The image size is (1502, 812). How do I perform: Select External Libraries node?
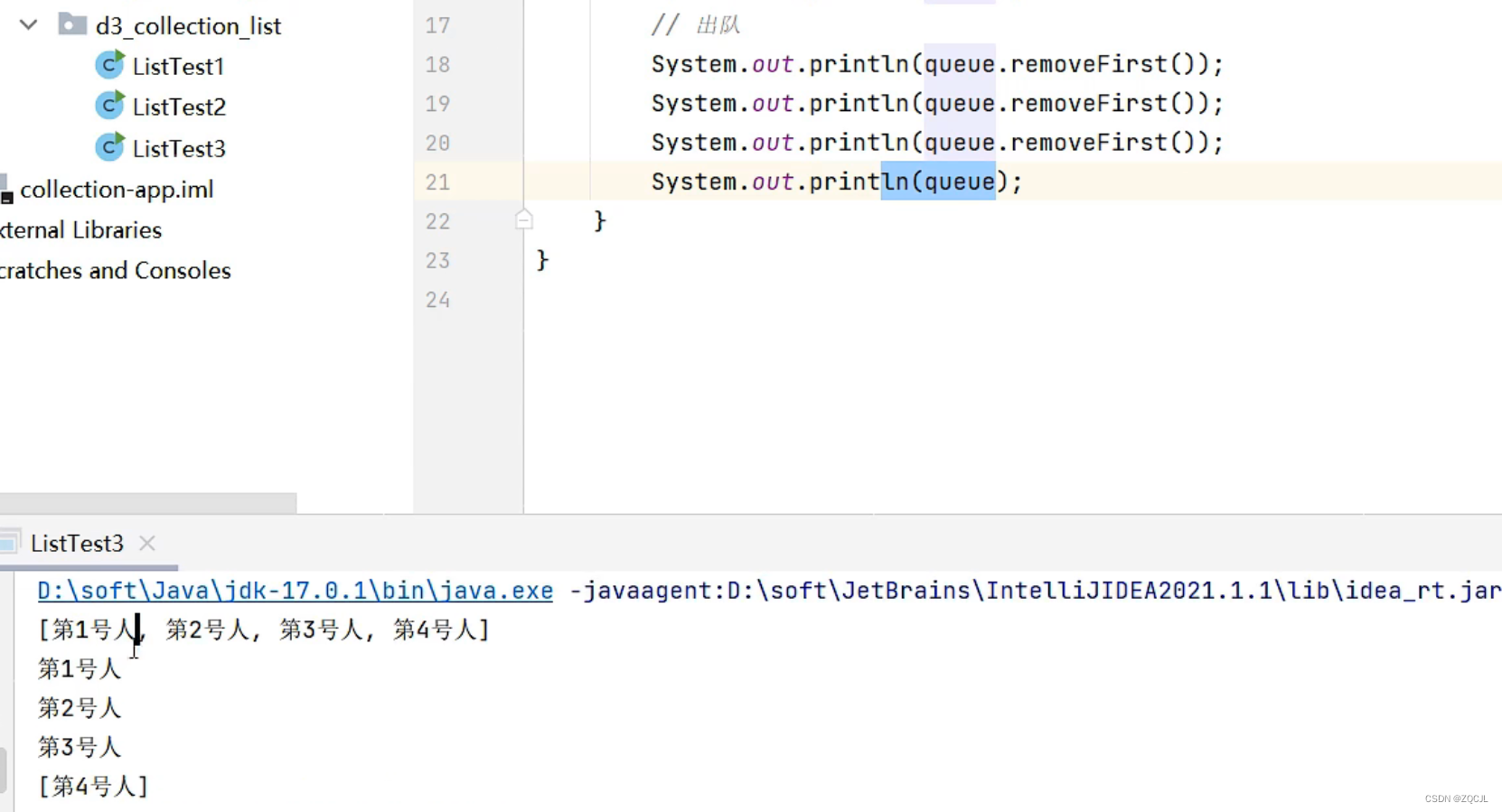80,229
